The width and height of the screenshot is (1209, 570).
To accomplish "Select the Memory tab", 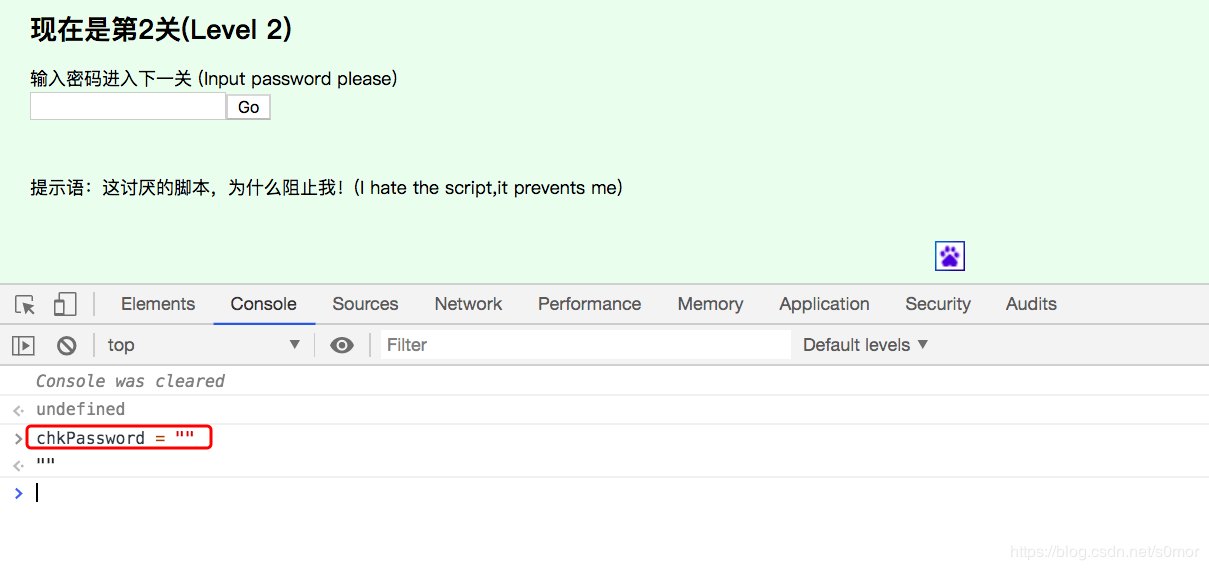I will (710, 304).
